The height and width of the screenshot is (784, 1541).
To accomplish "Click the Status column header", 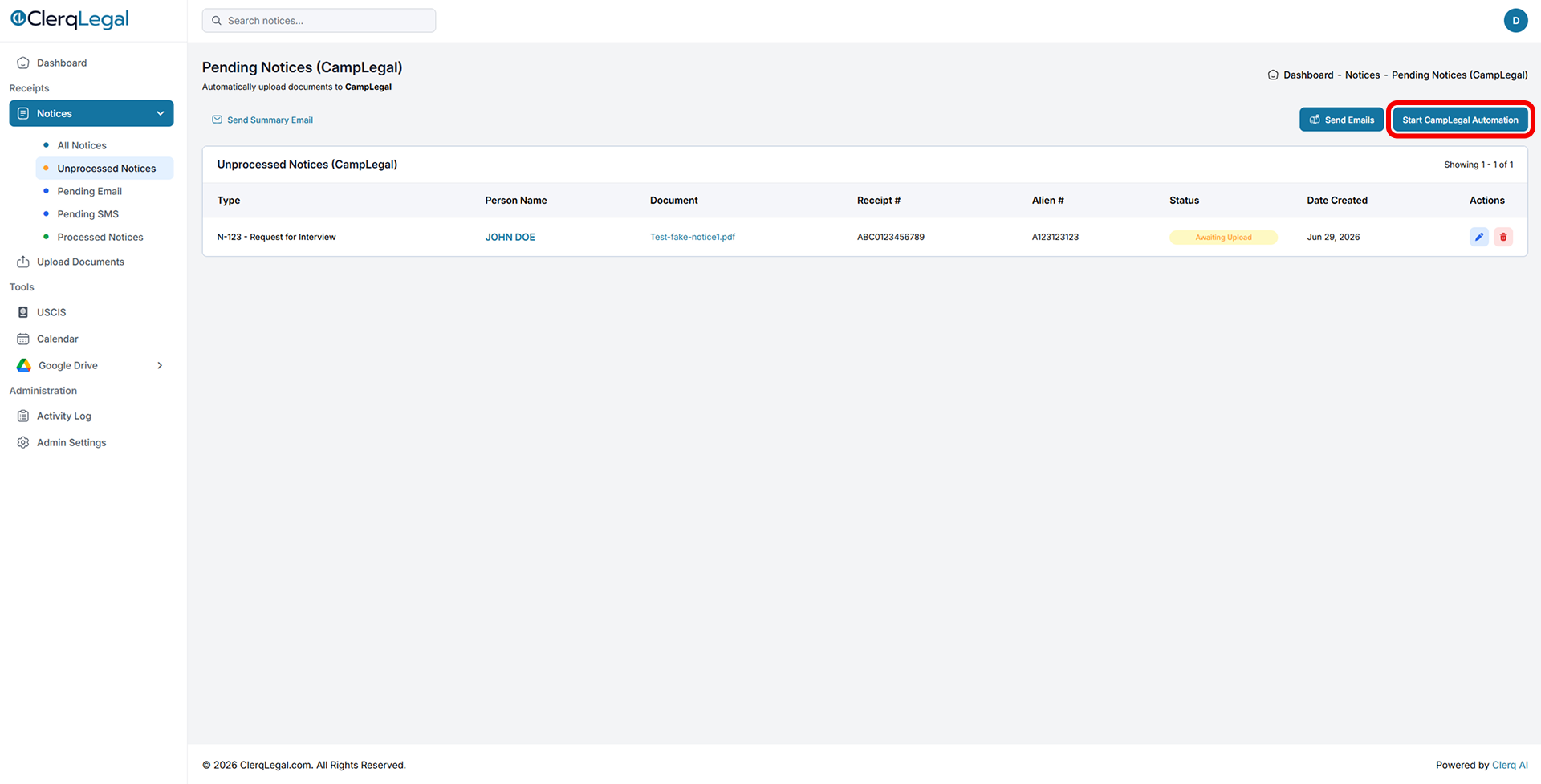I will [x=1184, y=201].
